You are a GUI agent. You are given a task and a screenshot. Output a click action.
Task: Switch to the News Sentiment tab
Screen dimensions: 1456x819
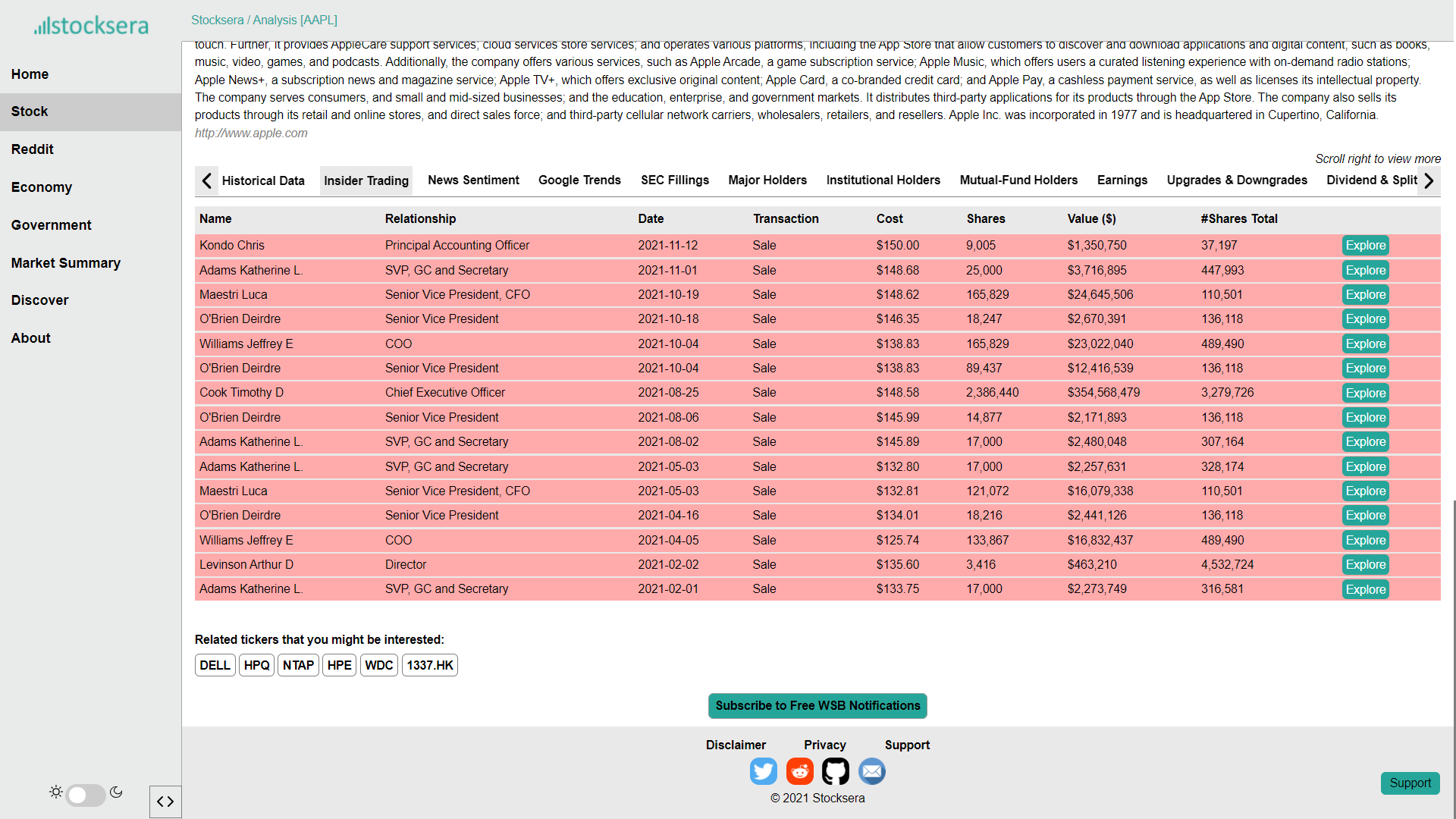pyautogui.click(x=473, y=180)
